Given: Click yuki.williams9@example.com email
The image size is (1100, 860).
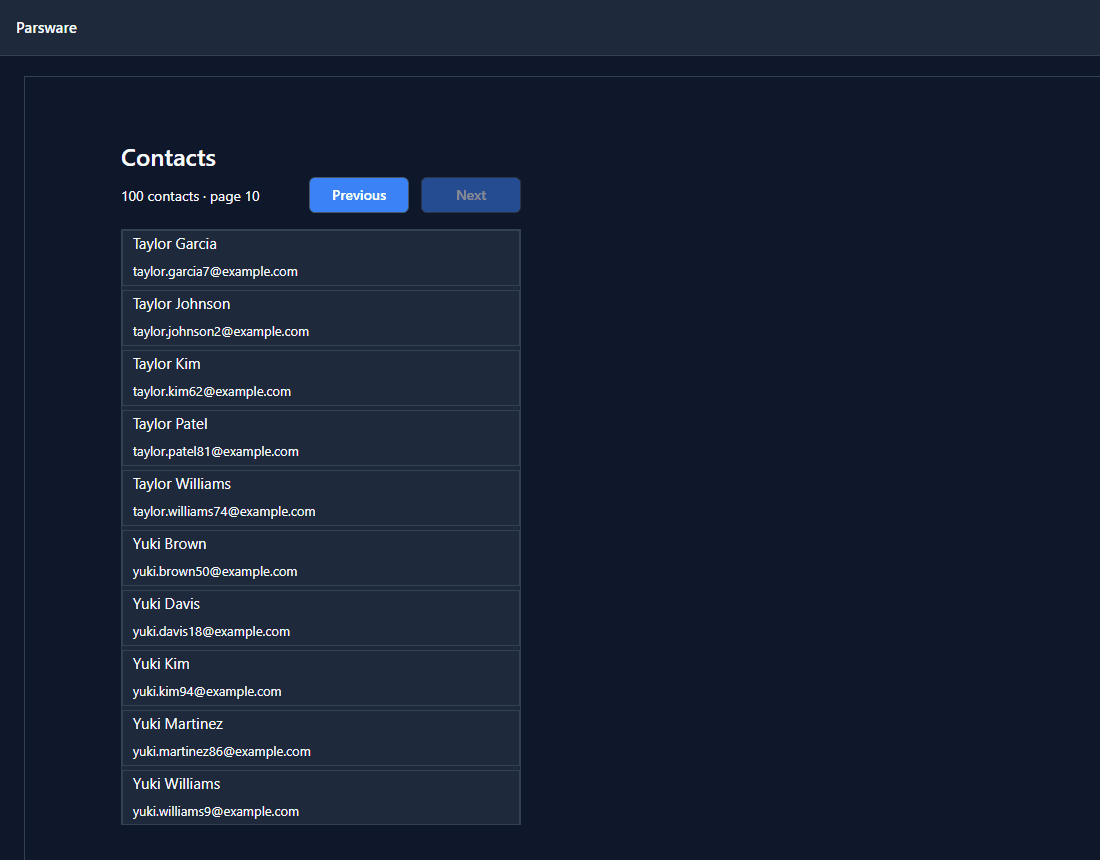Looking at the screenshot, I should 216,812.
